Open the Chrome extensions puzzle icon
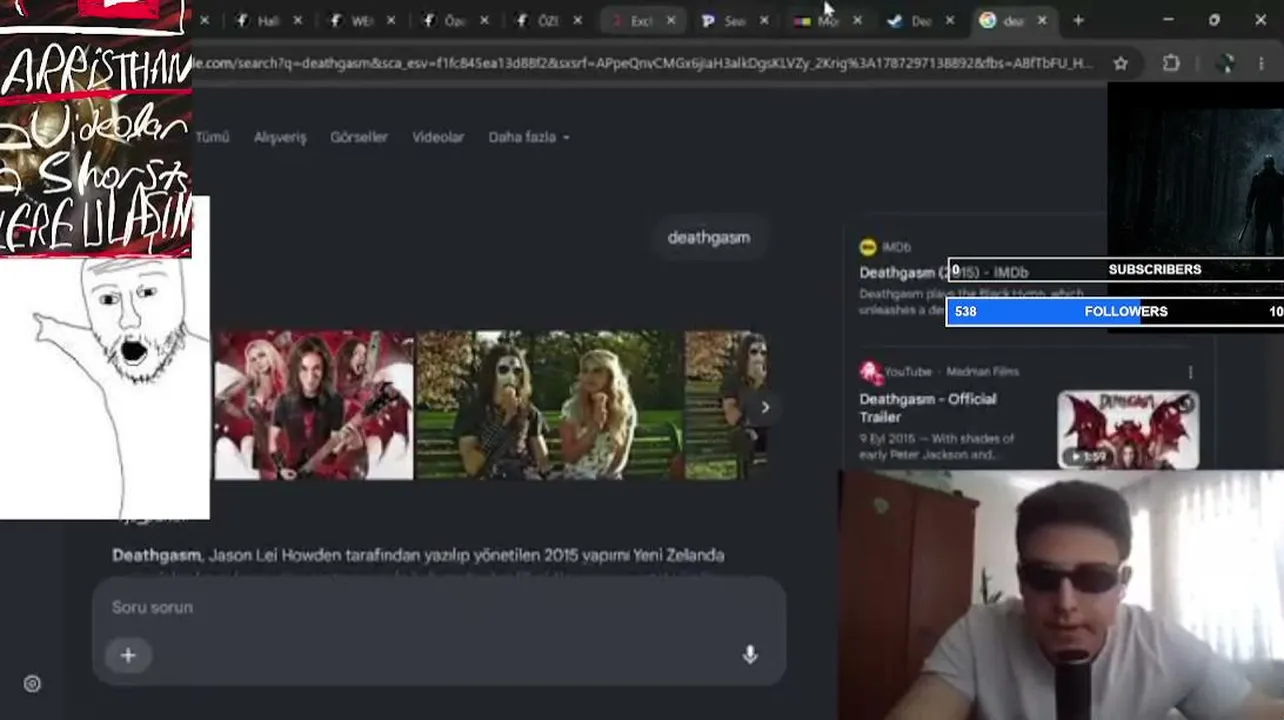The width and height of the screenshot is (1284, 720). point(1171,63)
